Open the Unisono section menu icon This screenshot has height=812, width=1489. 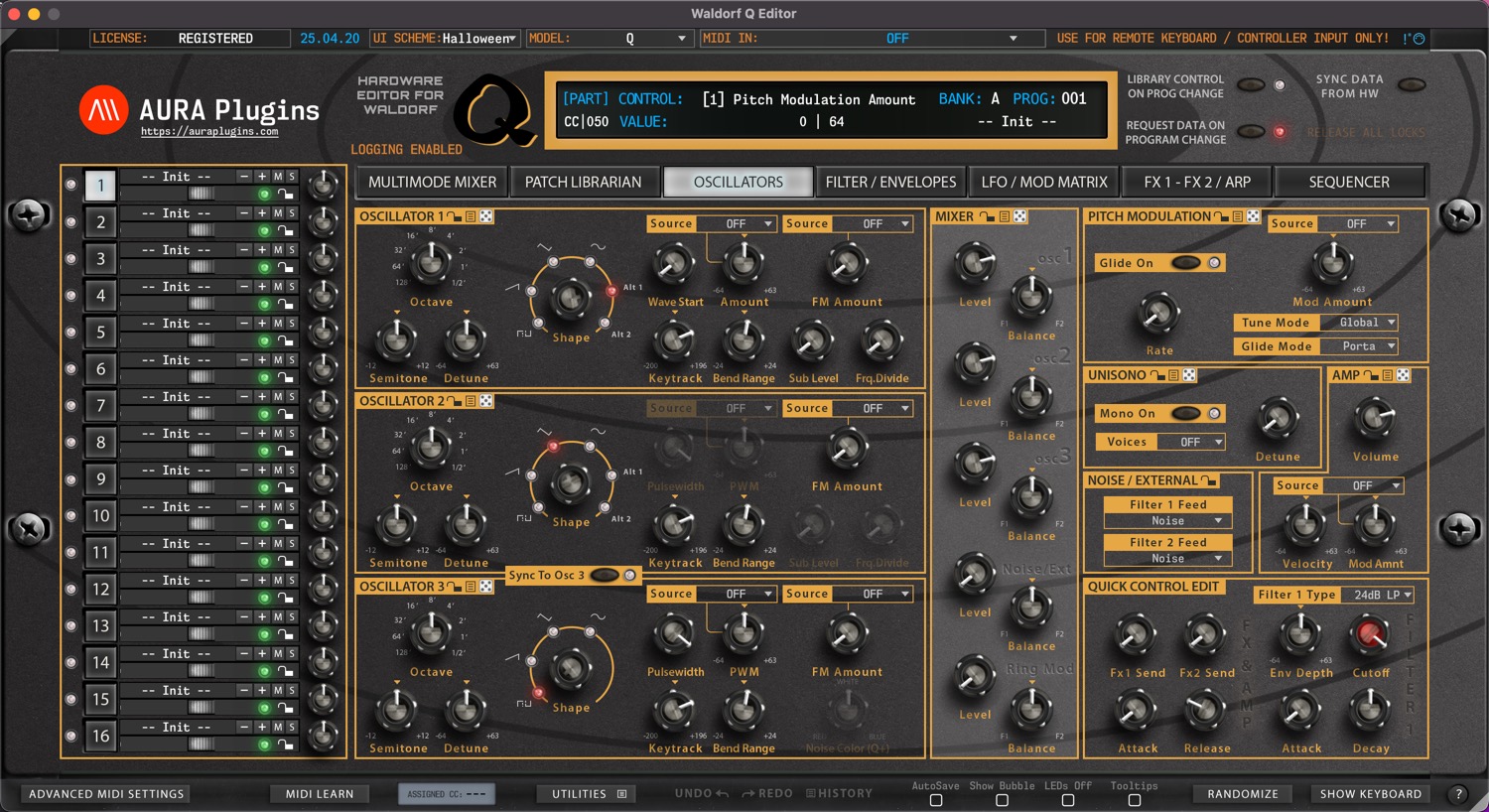pos(1173,375)
